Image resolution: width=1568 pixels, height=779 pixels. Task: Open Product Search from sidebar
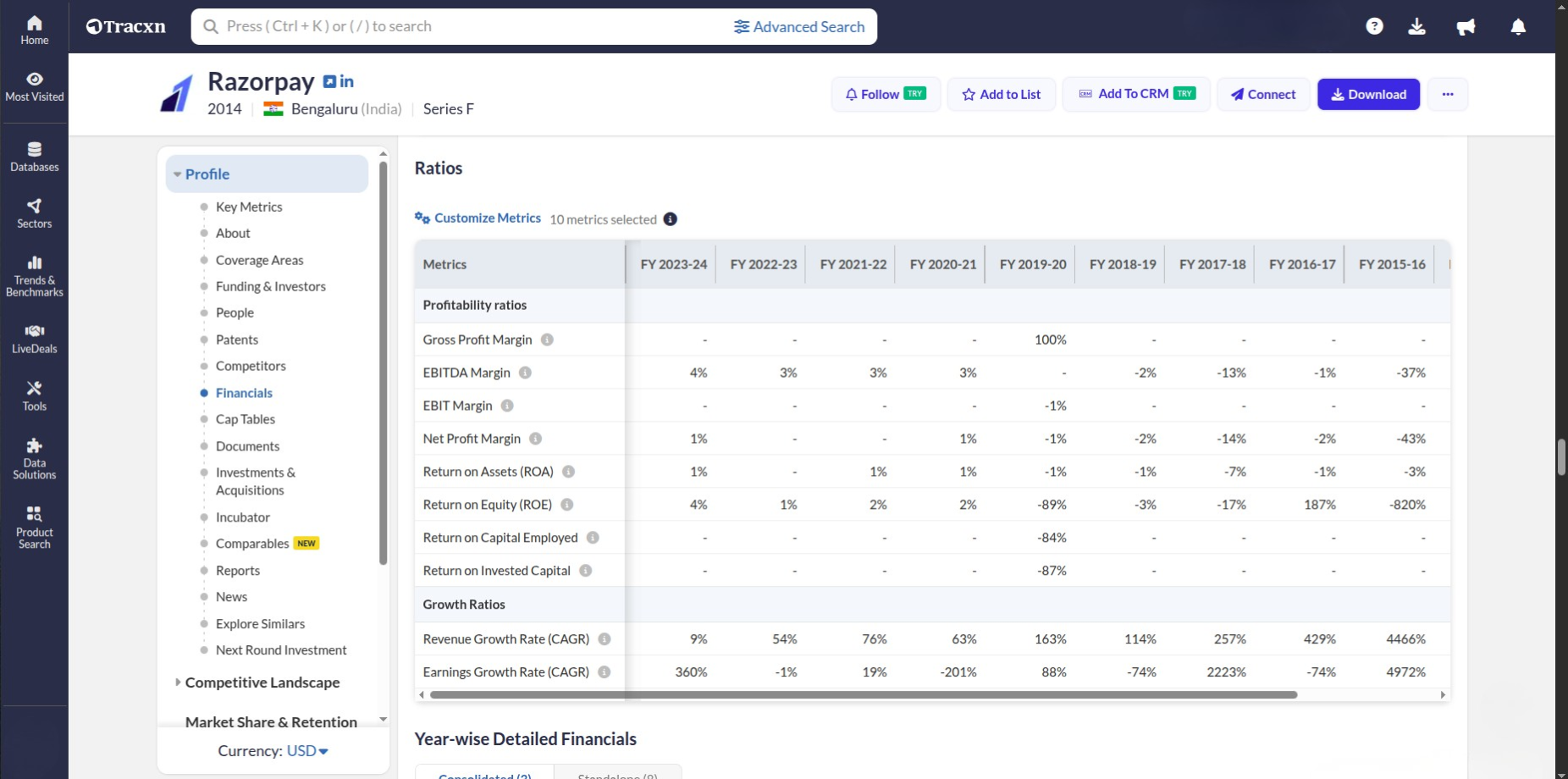tap(34, 523)
